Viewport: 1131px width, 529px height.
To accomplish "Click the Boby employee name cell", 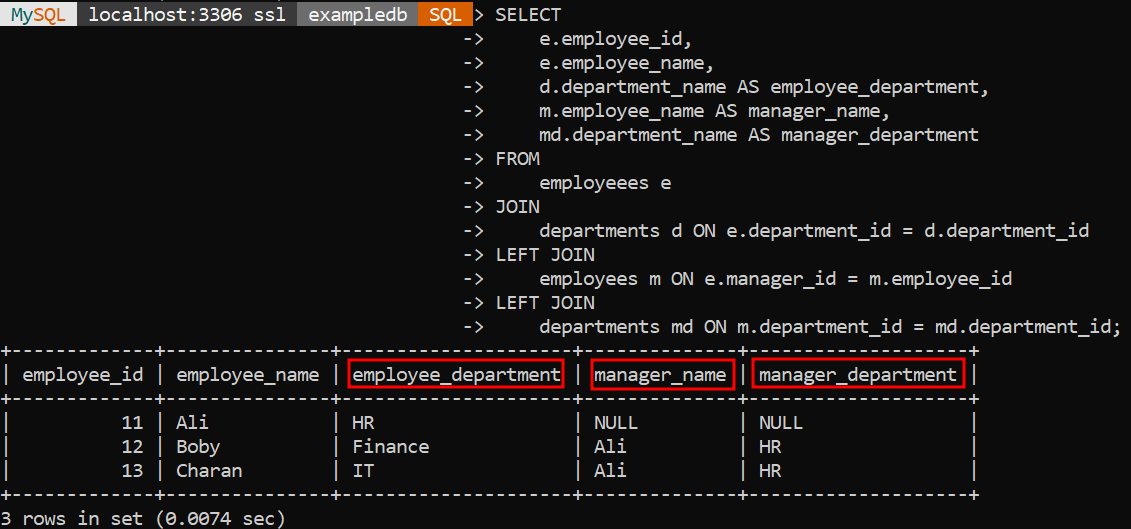I will [x=198, y=447].
